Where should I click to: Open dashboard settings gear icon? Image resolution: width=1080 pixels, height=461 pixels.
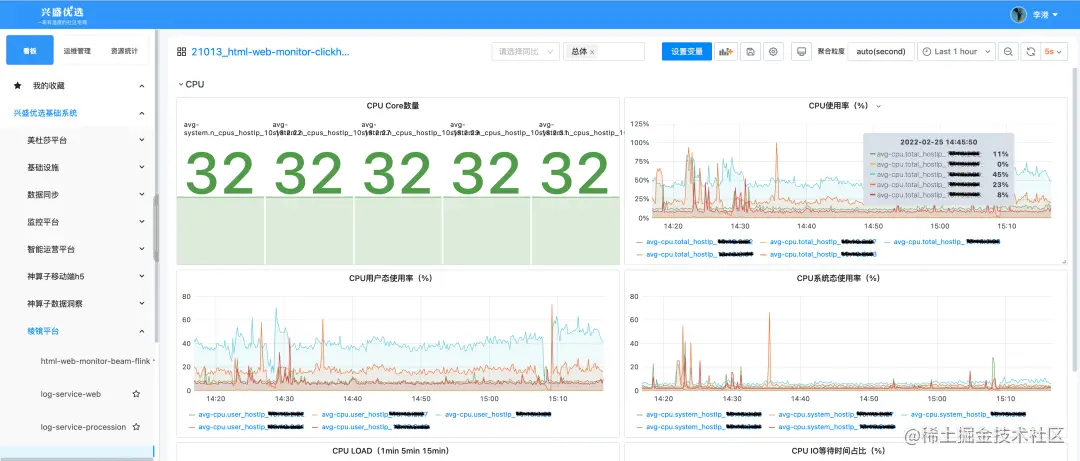pos(773,52)
